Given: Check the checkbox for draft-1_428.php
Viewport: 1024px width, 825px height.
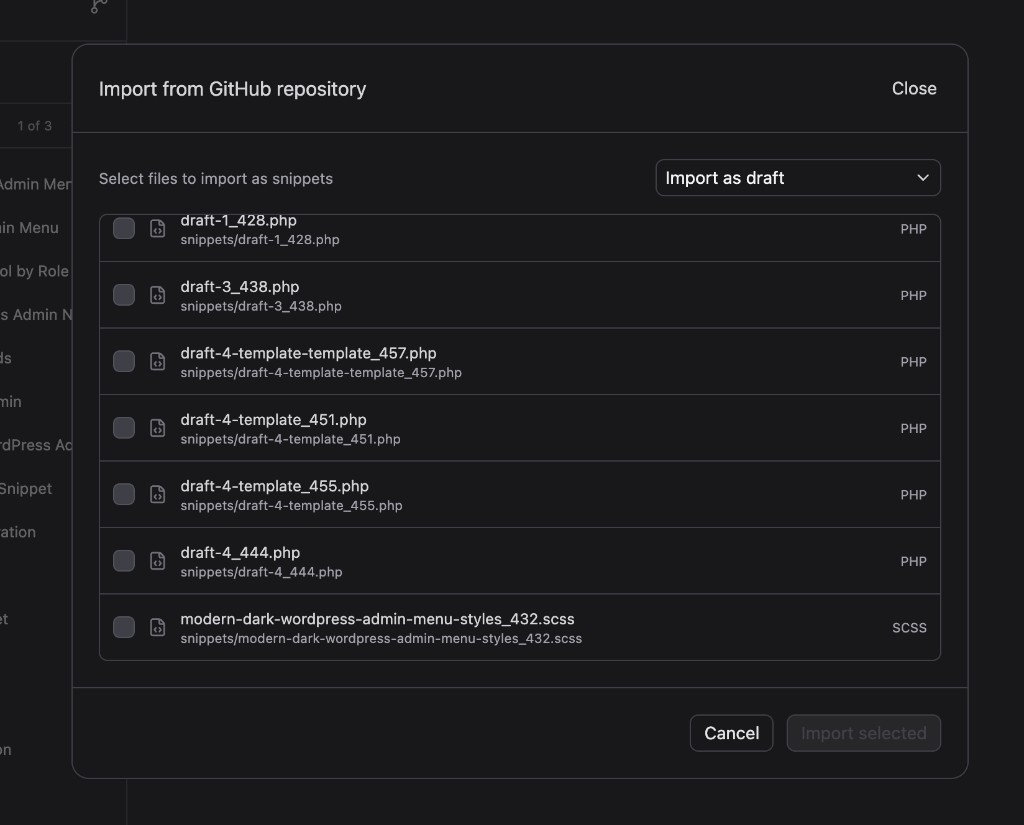Looking at the screenshot, I should tap(123, 228).
